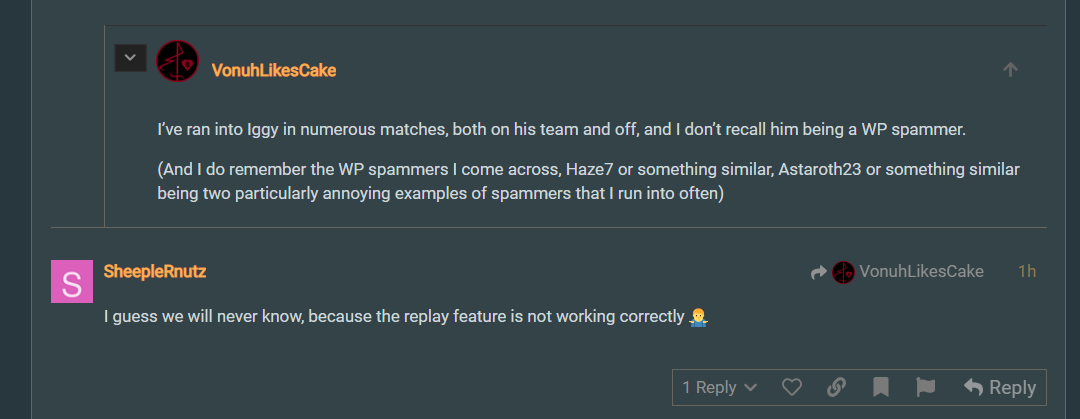The height and width of the screenshot is (419, 1080).
Task: Click the shrugging person emoji
Action: (x=699, y=317)
